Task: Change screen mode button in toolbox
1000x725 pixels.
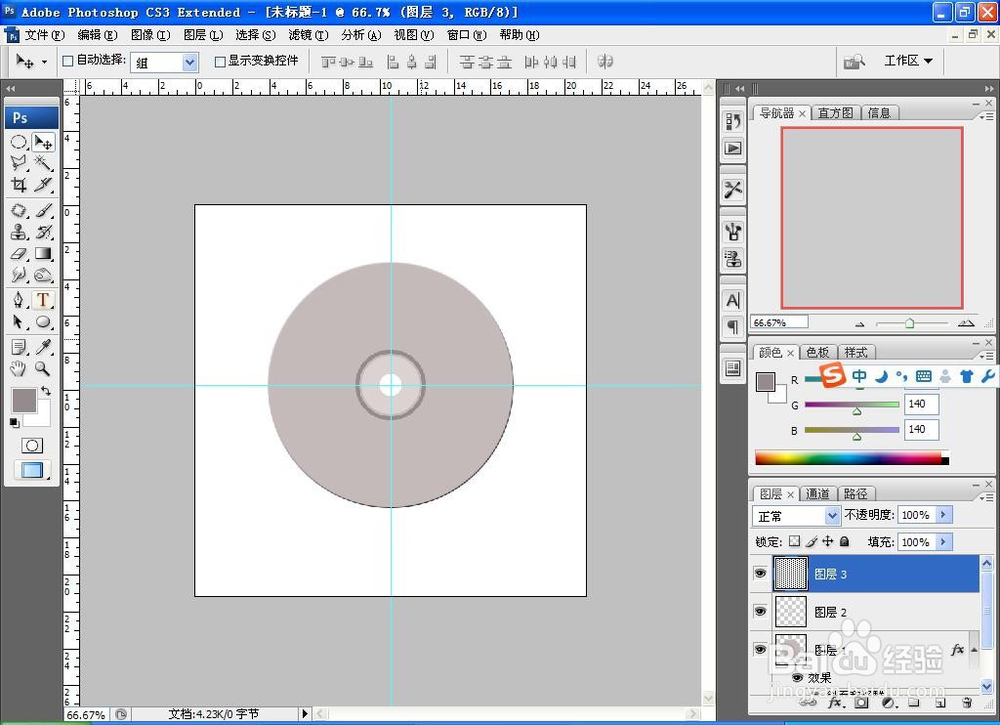Action: tap(32, 471)
